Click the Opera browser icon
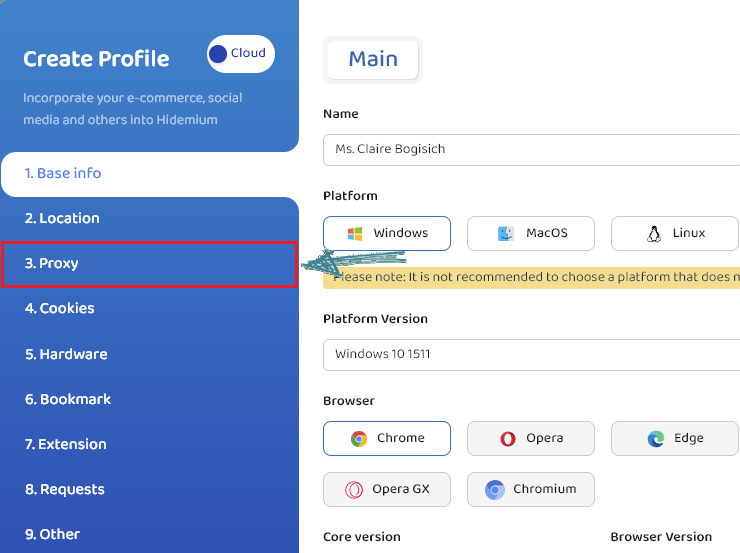Screen dimensions: 740x553 click(508, 439)
